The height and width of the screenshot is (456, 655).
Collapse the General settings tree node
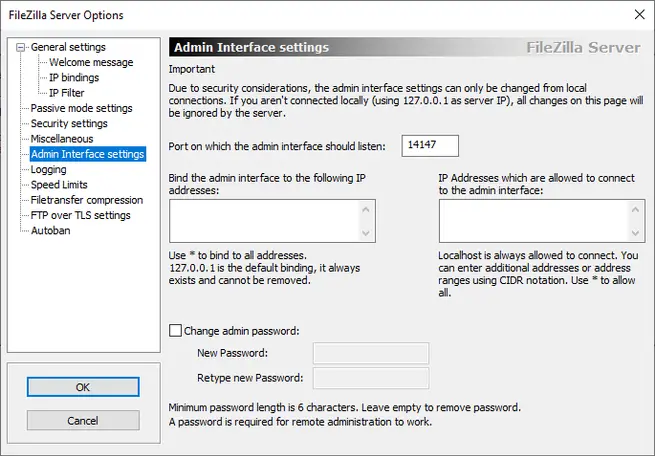[22, 47]
